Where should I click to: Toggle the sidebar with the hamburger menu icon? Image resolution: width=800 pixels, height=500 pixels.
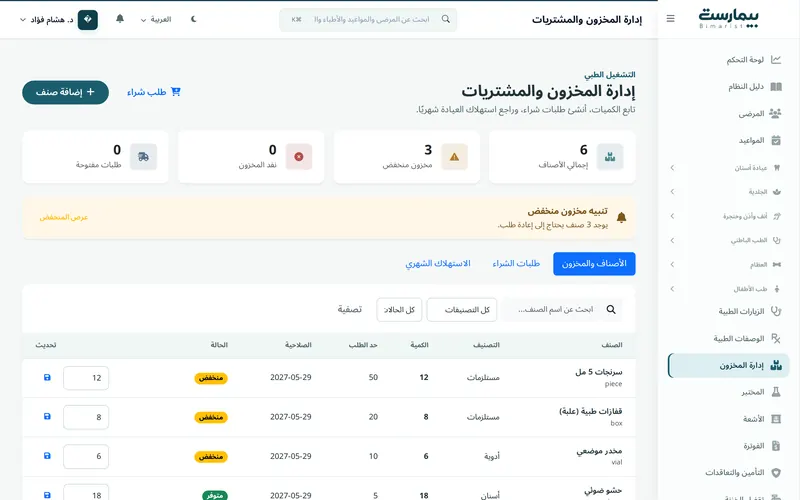tap(670, 19)
